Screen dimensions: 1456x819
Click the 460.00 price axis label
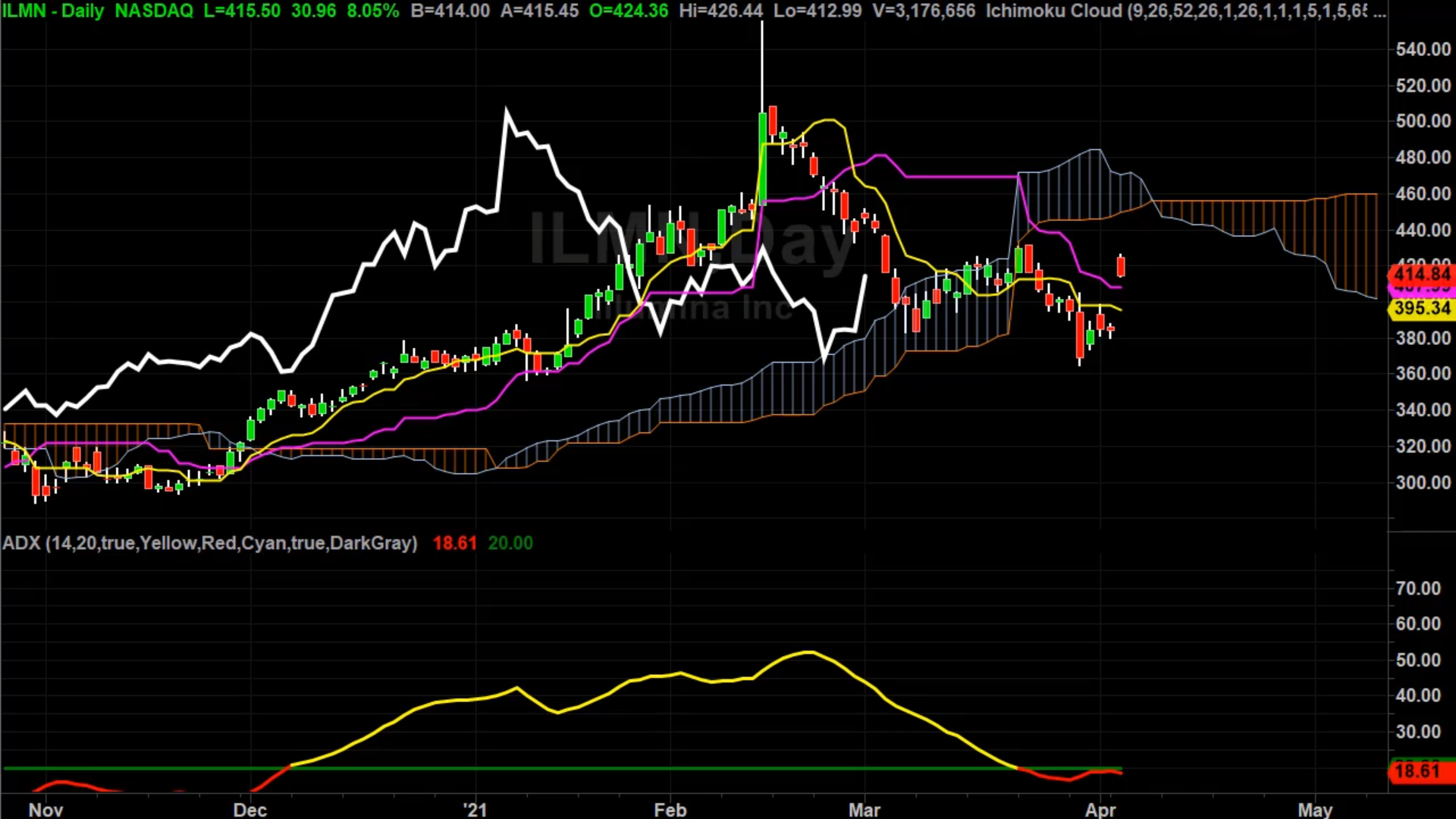1423,193
